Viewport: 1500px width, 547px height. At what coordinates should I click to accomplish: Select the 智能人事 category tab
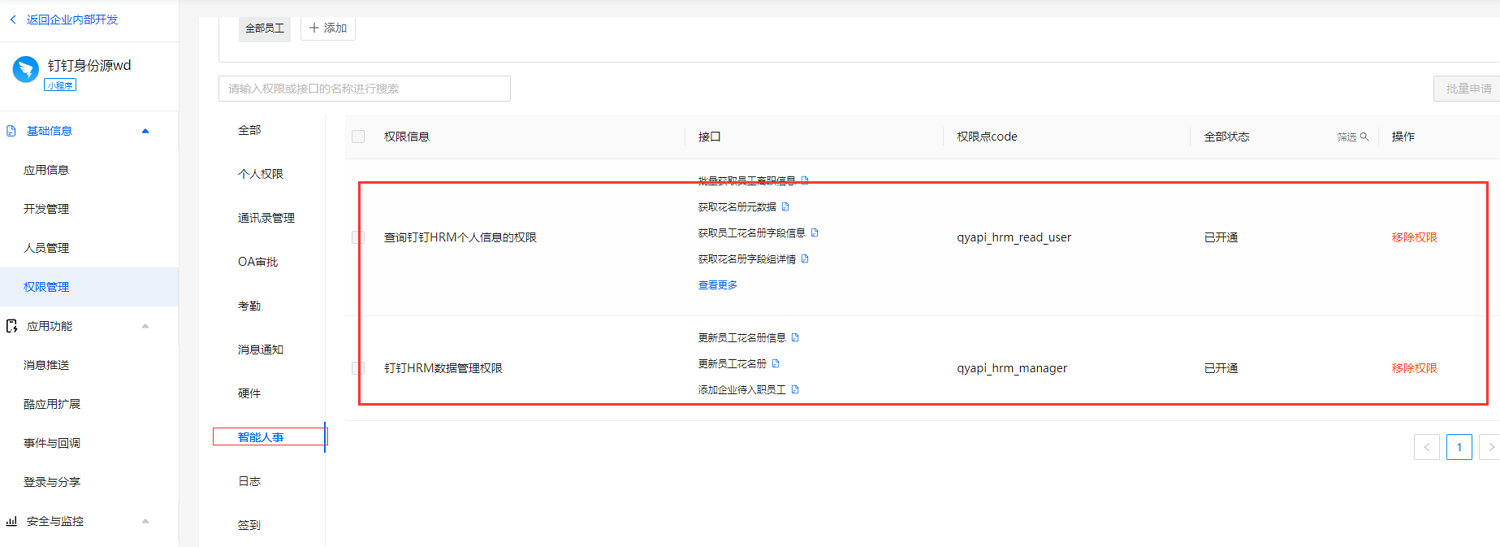click(x=261, y=437)
